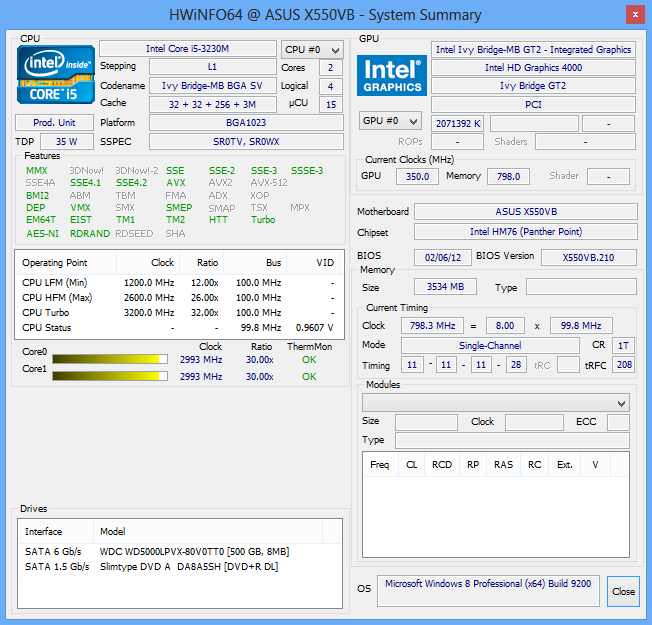Click the Ratio column header in operating table
The height and width of the screenshot is (625, 652).
coord(202,263)
